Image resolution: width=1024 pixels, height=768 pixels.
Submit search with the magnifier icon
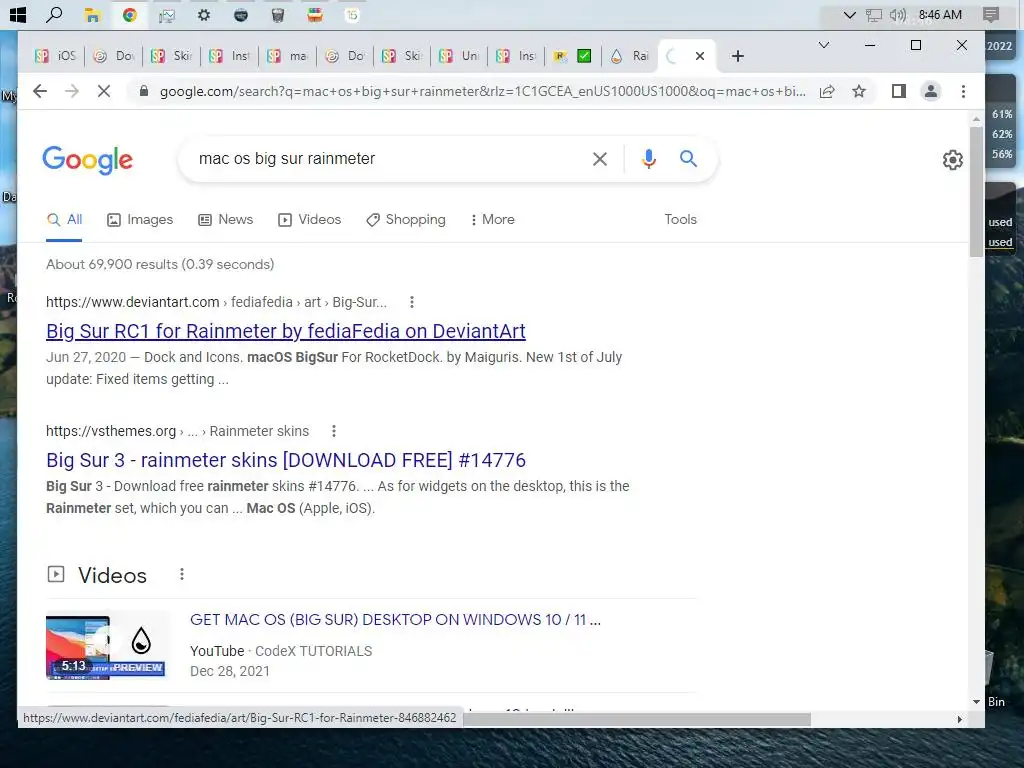coord(688,159)
